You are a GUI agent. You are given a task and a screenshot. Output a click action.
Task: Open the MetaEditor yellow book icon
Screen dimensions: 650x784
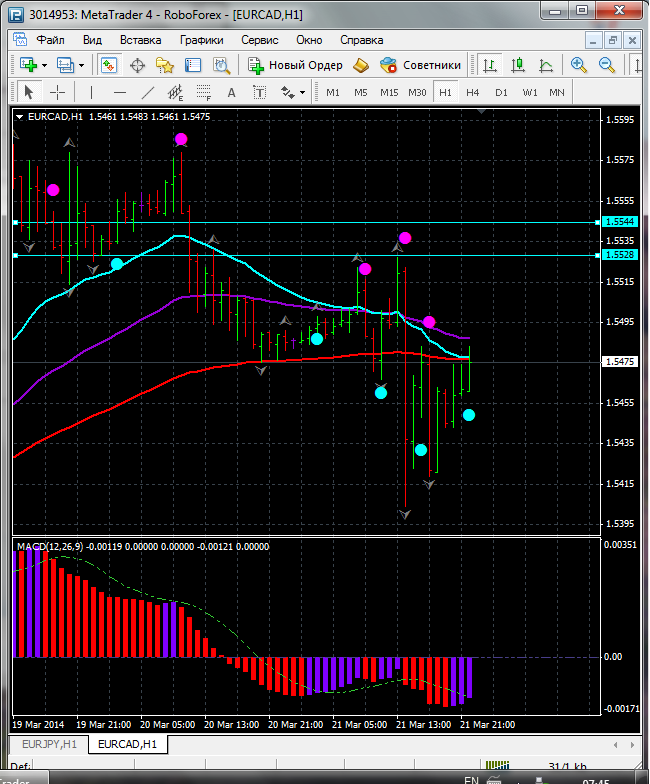[x=360, y=66]
